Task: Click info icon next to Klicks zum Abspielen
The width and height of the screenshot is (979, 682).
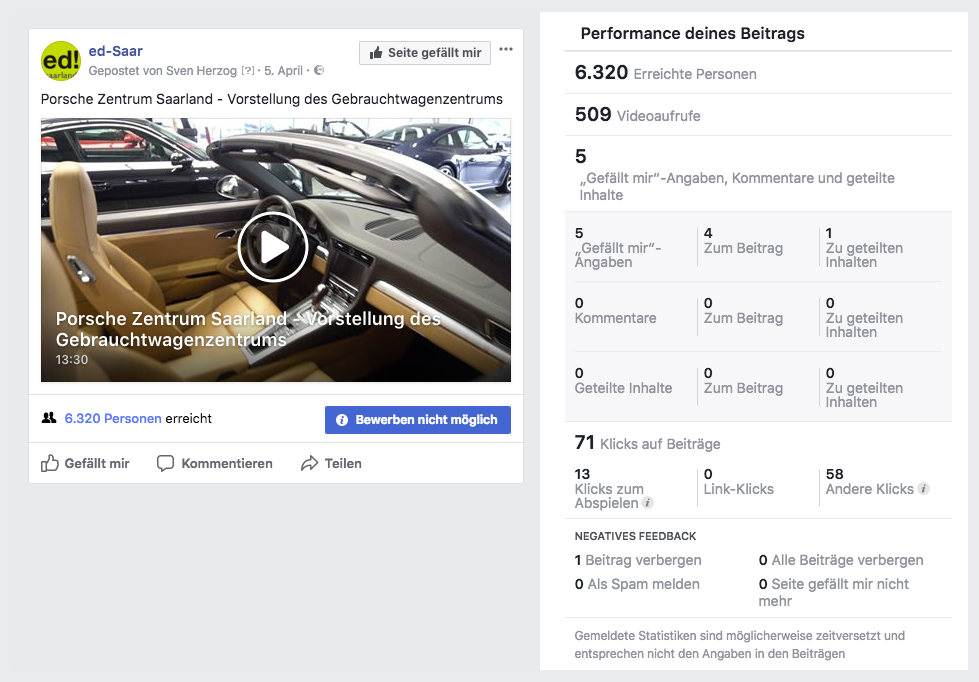Action: 647,503
